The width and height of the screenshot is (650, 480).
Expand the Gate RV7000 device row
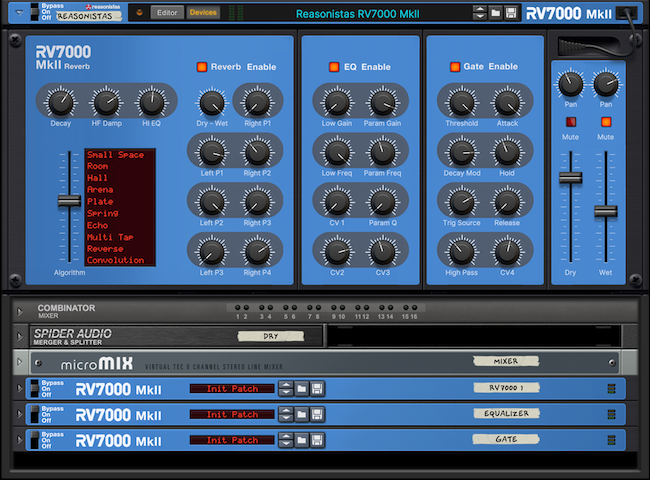pyautogui.click(x=19, y=440)
